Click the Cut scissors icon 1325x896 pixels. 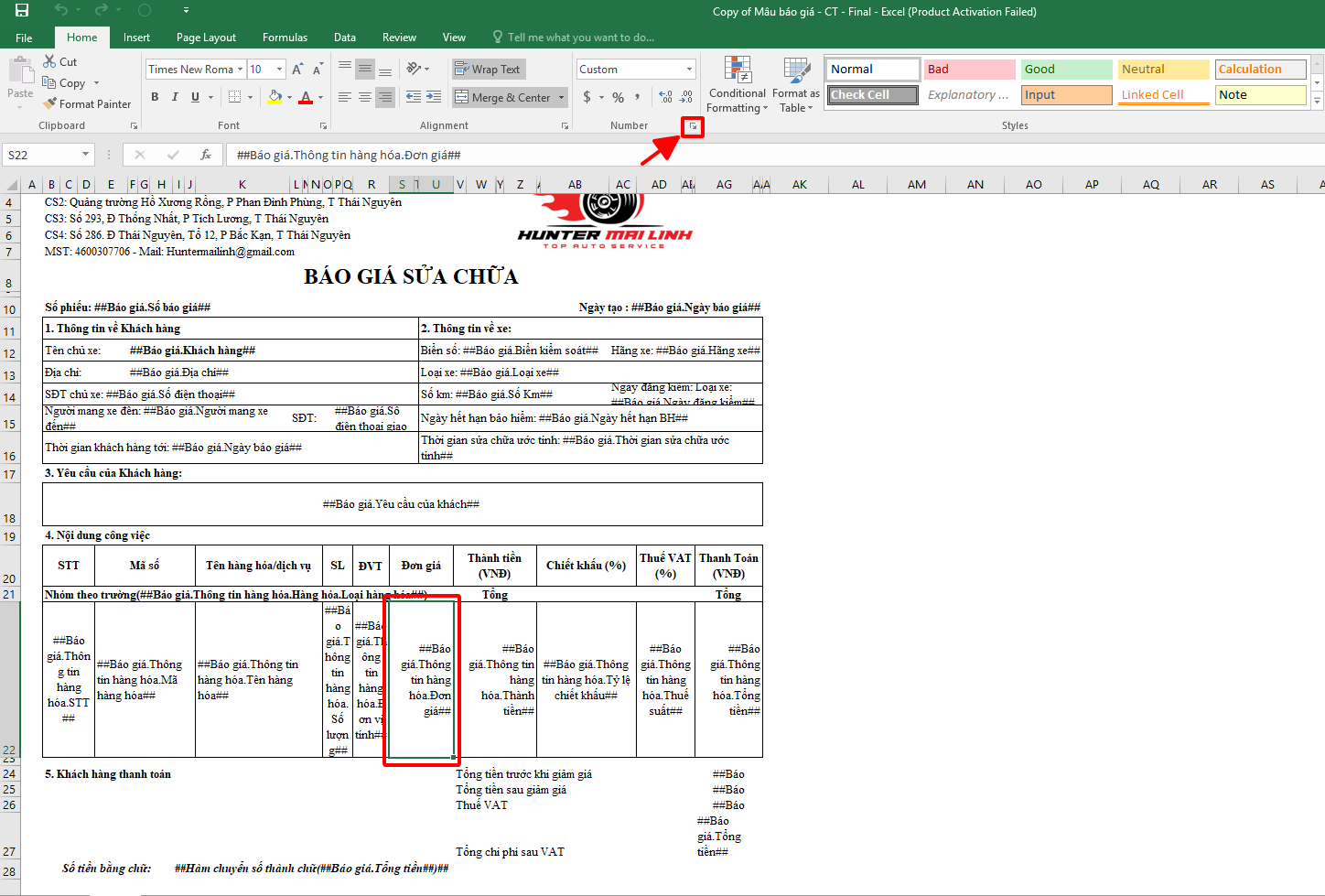[x=49, y=61]
